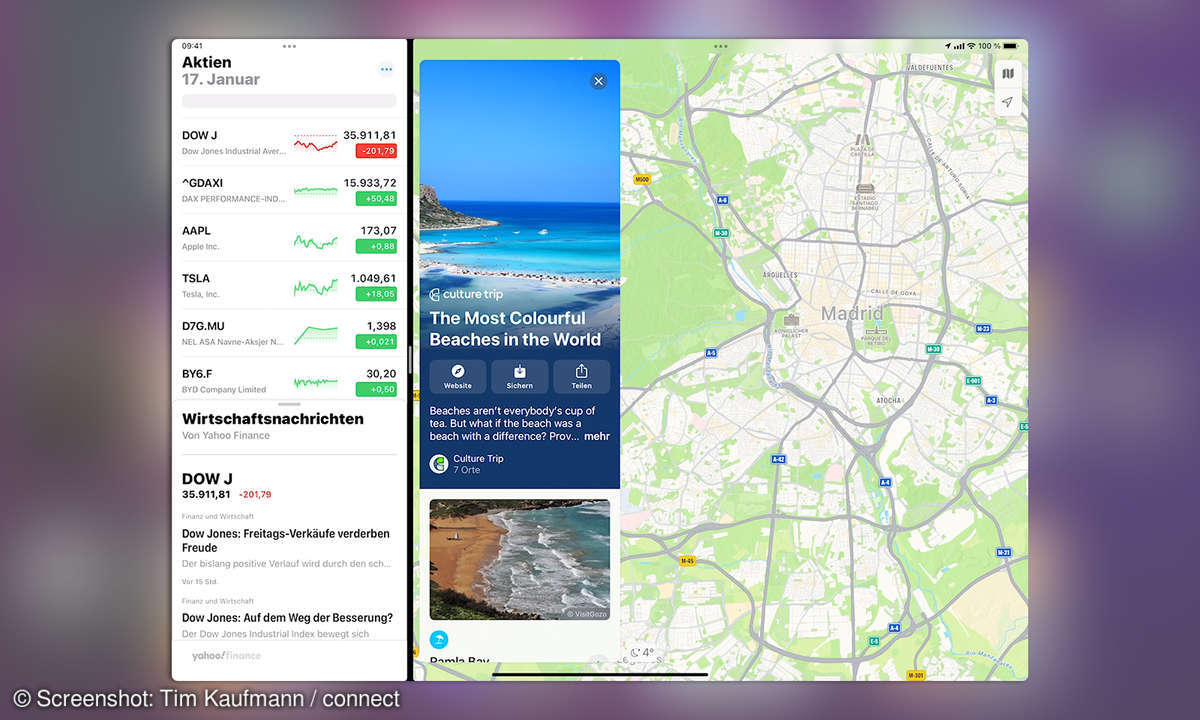Tap the Yahoo Finance logo
Screen dimensions: 1200x720
click(226, 656)
